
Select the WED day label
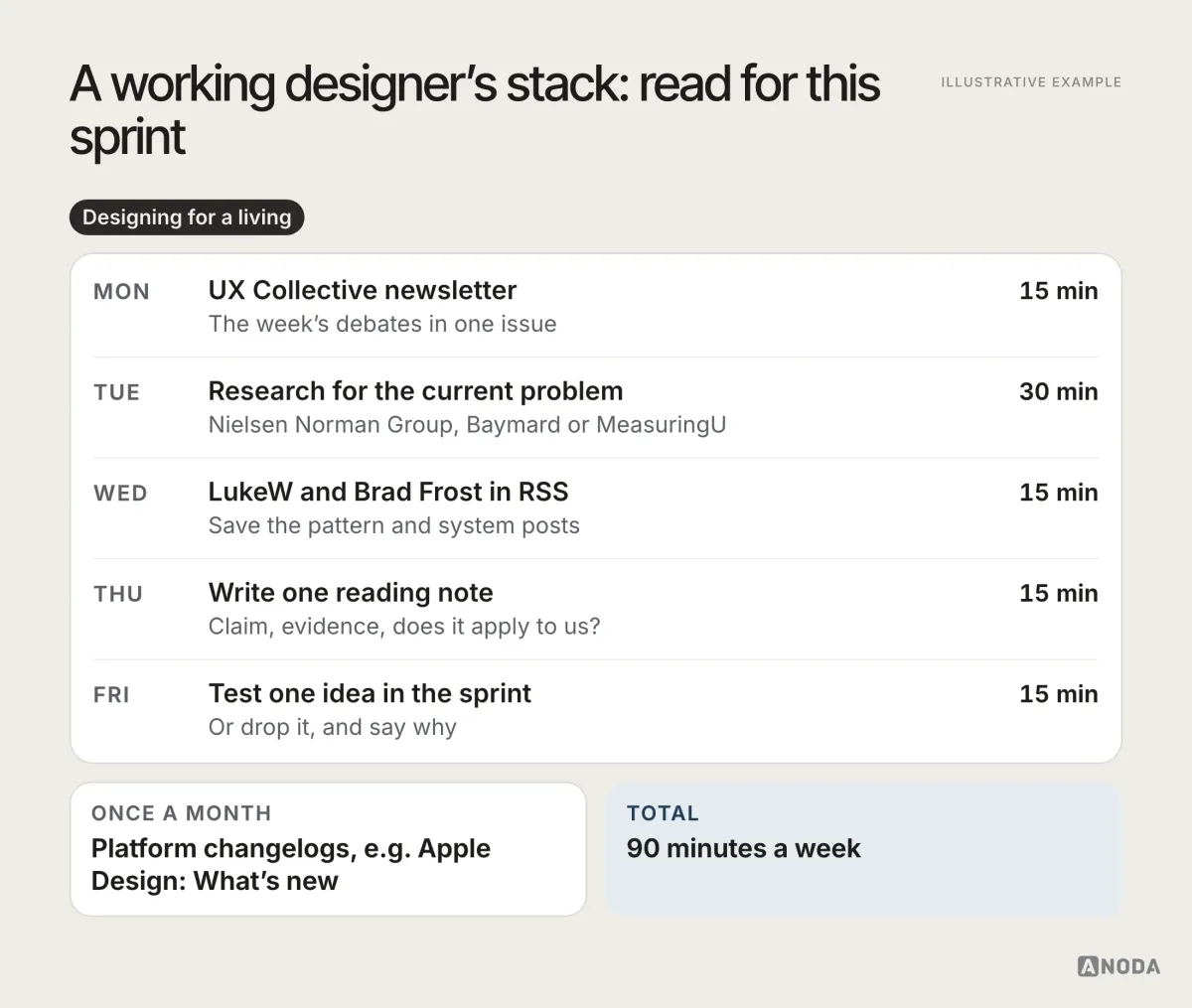120,494
